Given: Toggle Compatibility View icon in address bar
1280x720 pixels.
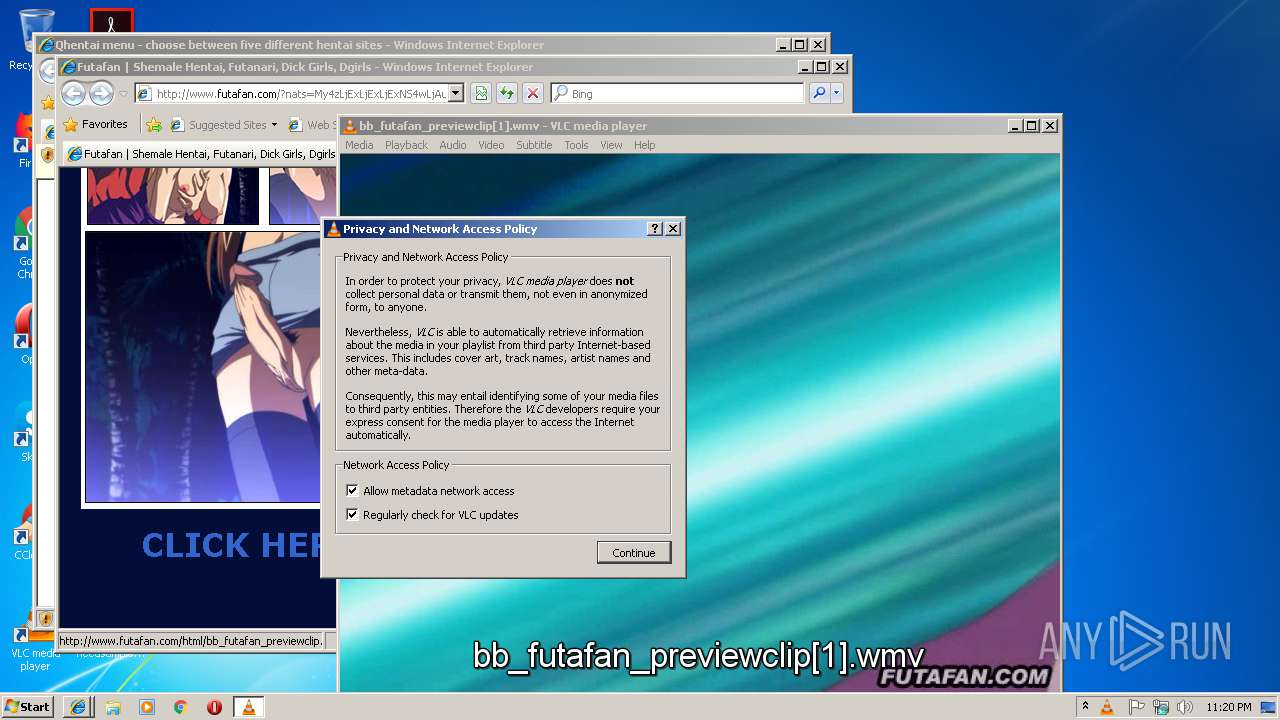Looking at the screenshot, I should [x=481, y=94].
